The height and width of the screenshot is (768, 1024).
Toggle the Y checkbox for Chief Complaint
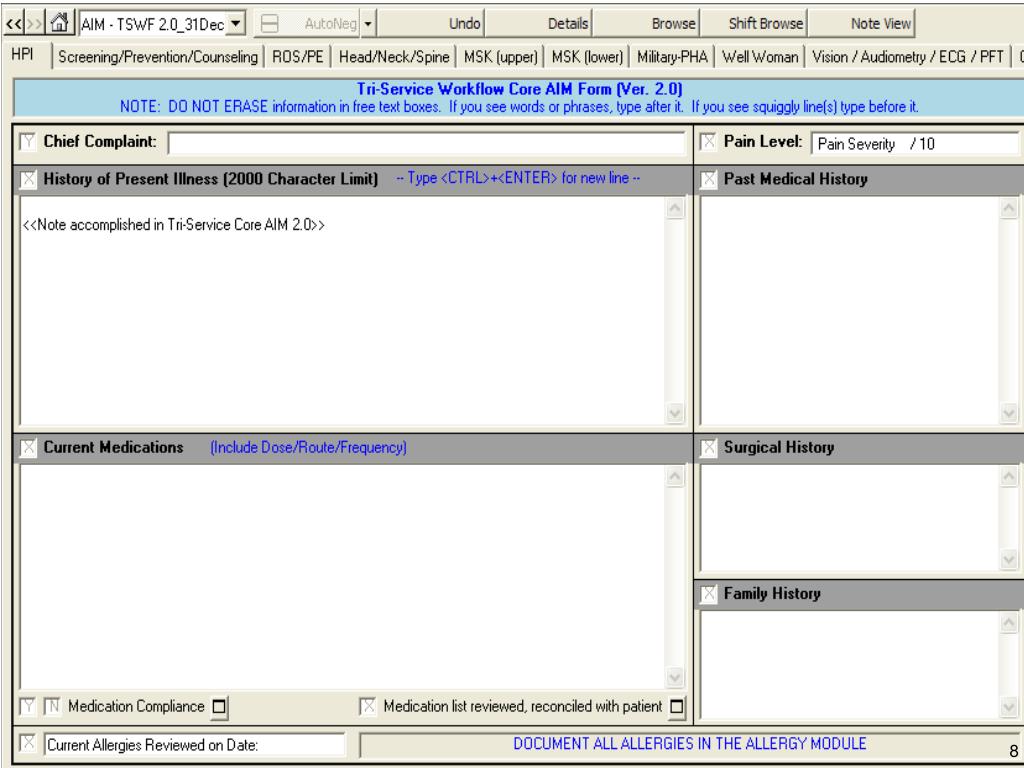(29, 143)
